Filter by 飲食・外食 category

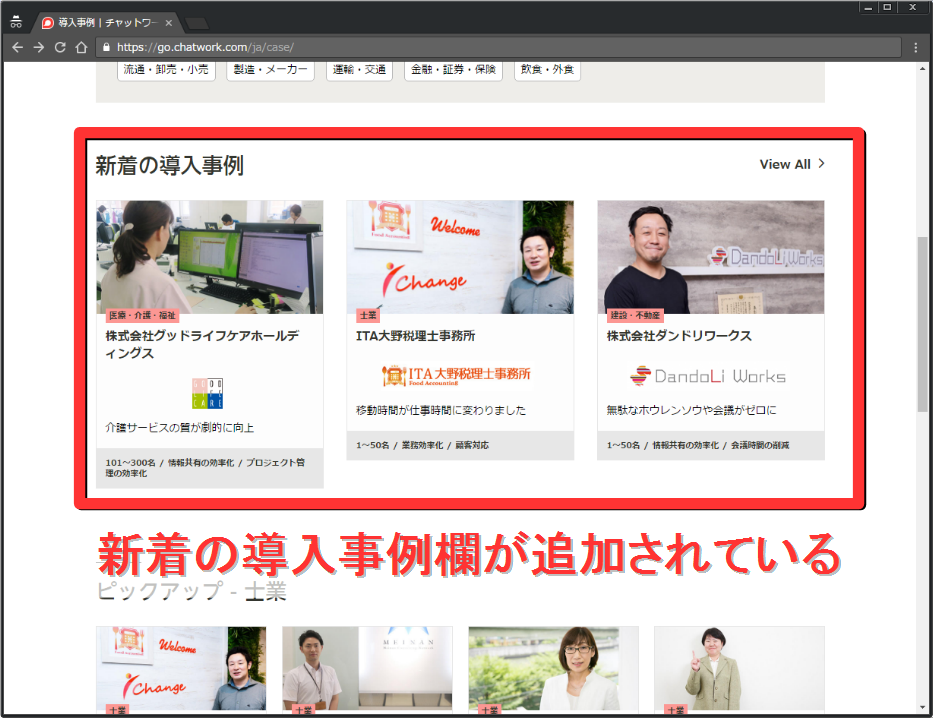(547, 70)
